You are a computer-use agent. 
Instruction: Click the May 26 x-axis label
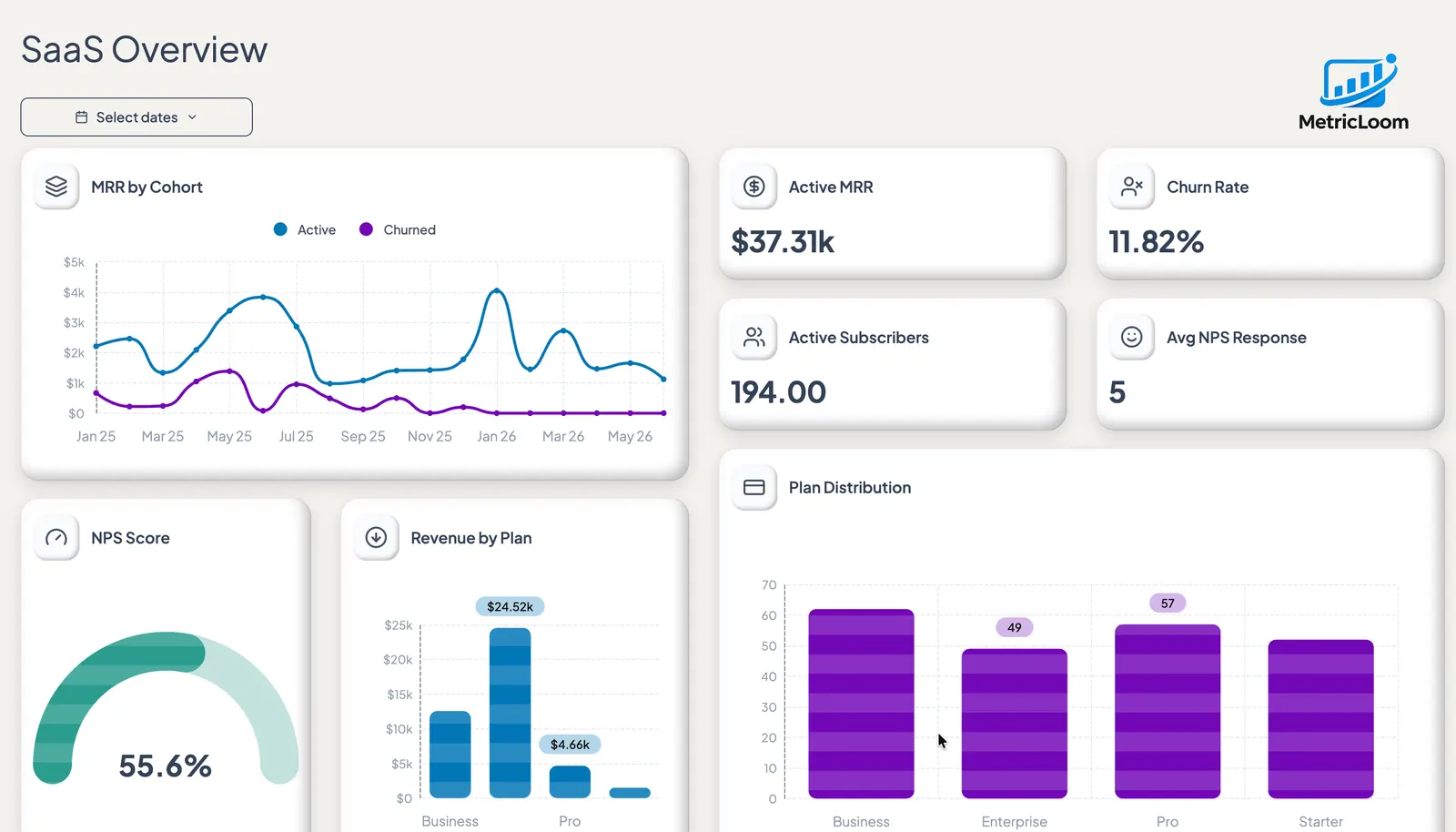[x=630, y=436]
